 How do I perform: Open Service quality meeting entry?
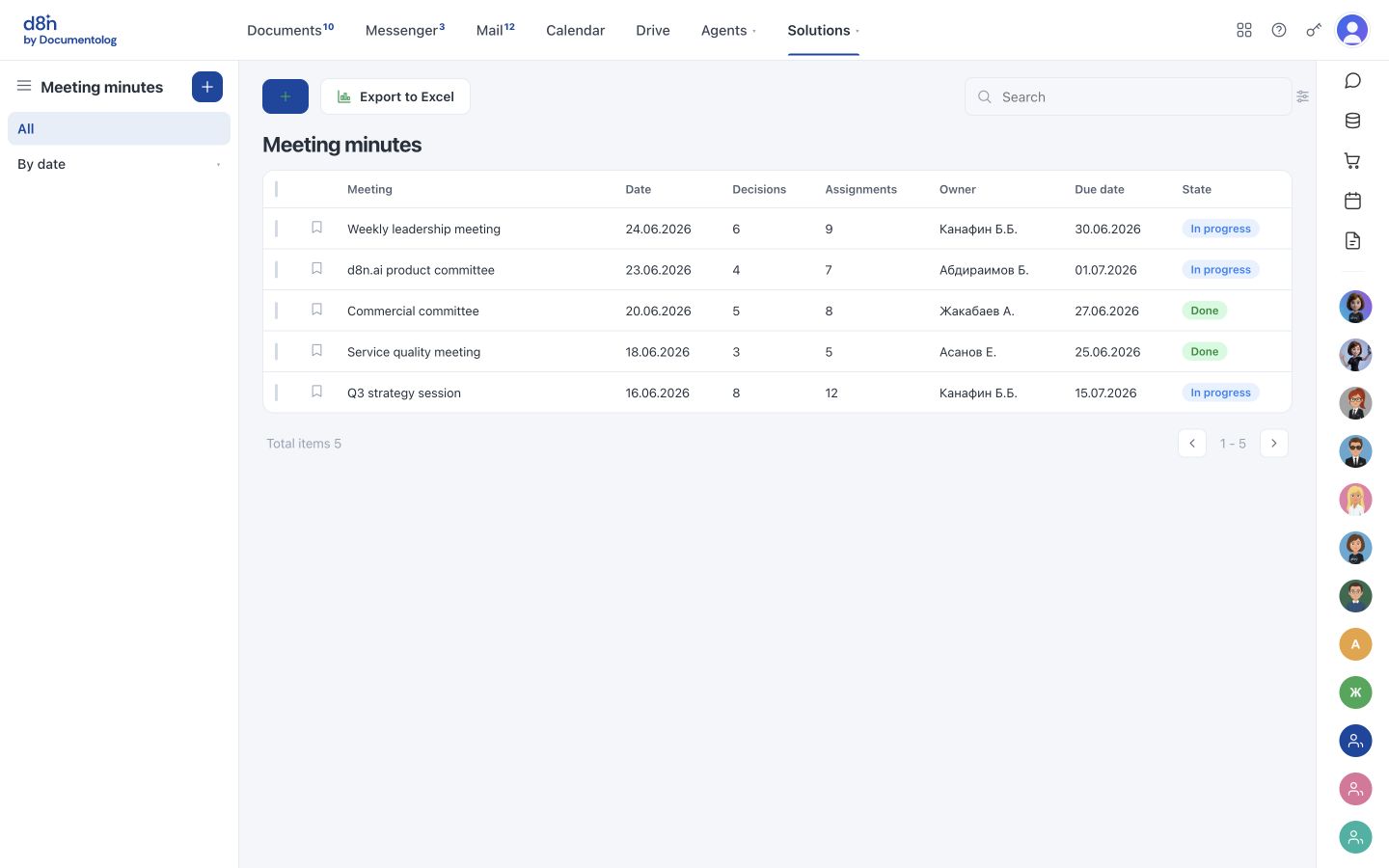414,352
